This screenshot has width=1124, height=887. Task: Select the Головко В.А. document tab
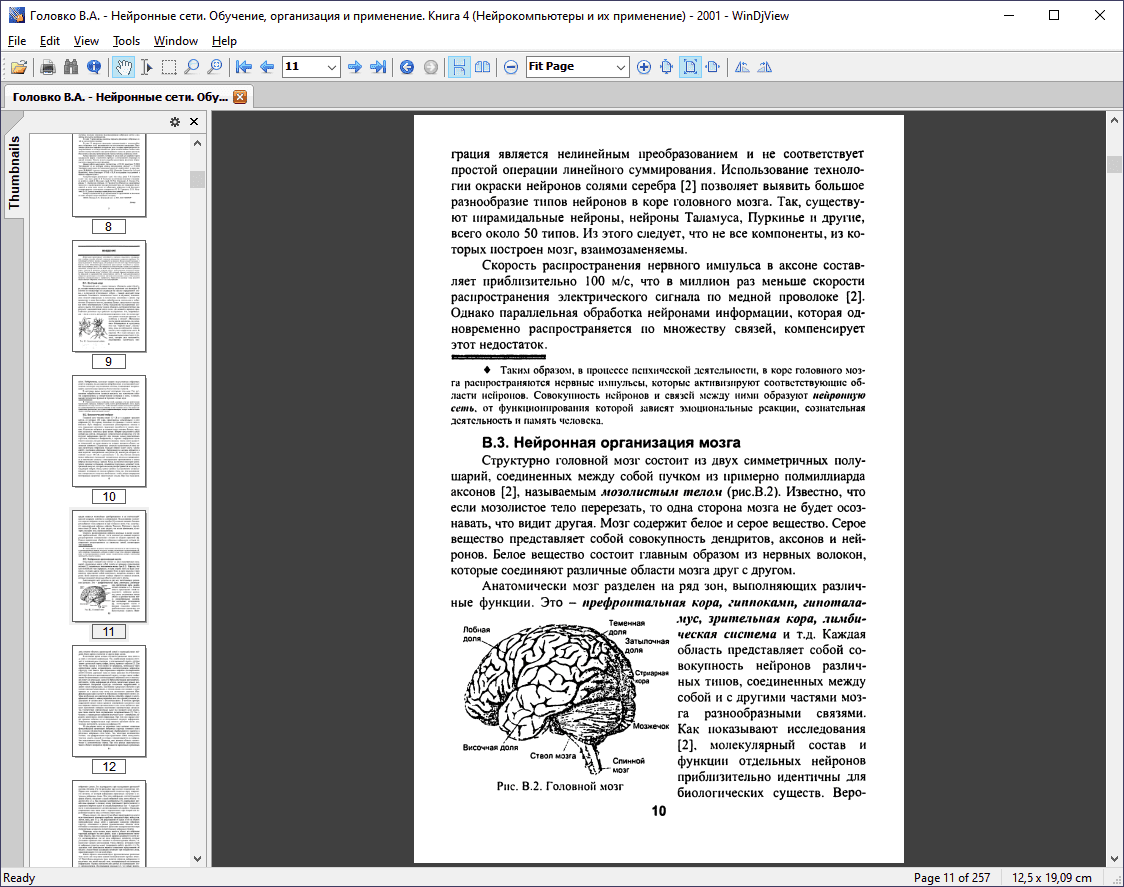tap(120, 97)
